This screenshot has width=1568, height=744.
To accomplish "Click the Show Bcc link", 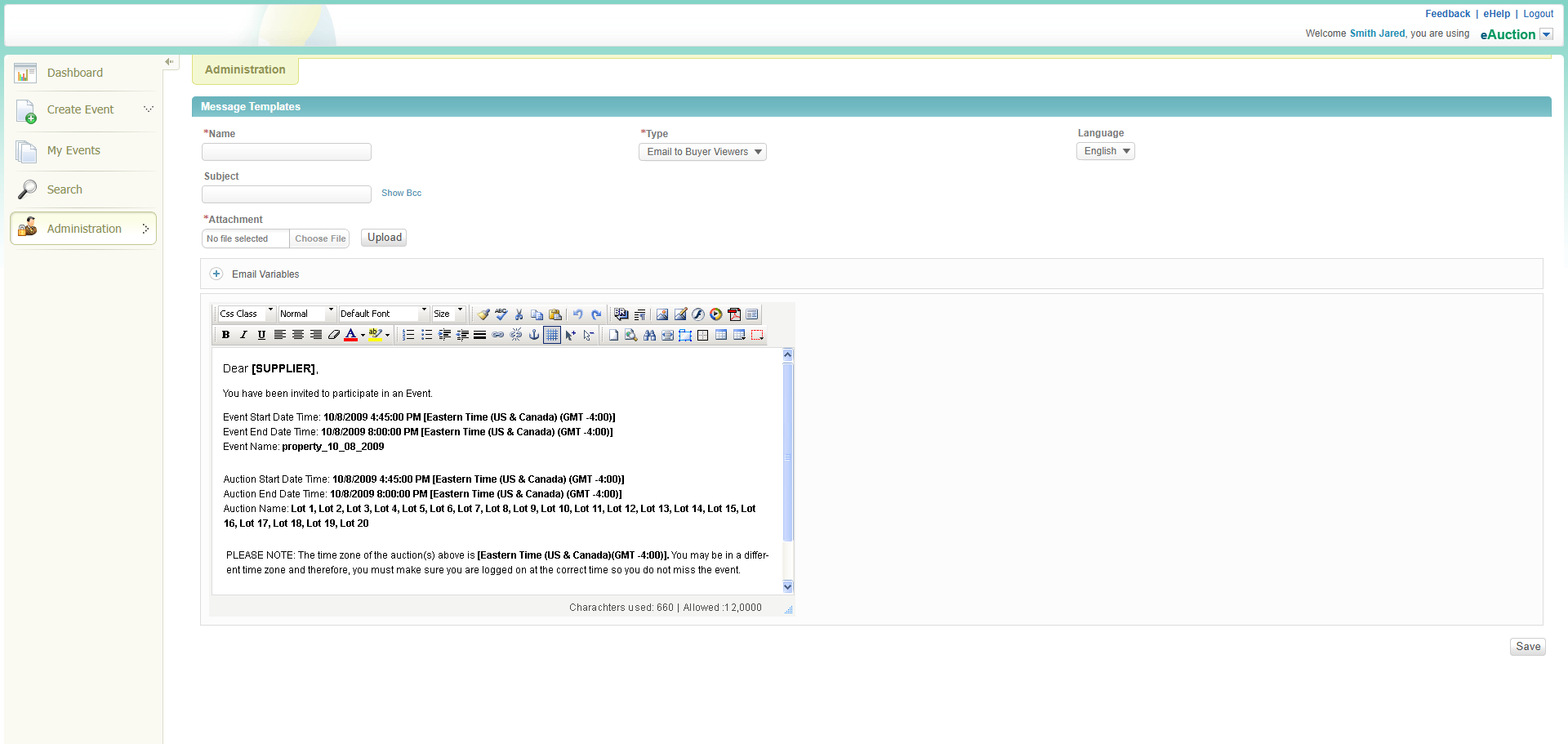I will (401, 194).
